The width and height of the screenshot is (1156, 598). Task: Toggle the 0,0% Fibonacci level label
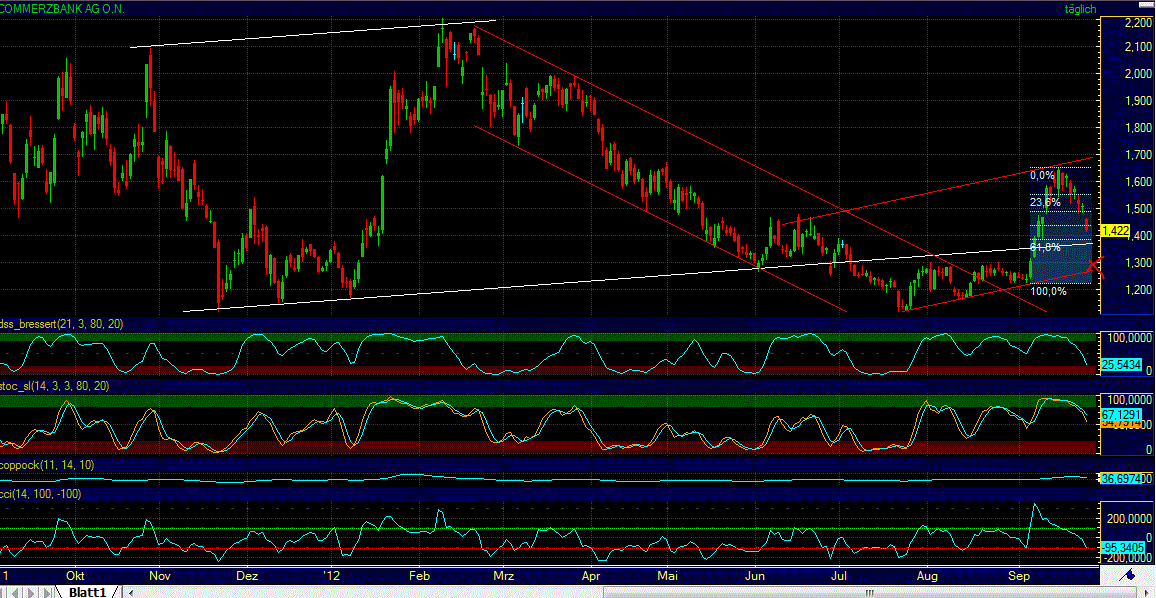tap(1043, 175)
